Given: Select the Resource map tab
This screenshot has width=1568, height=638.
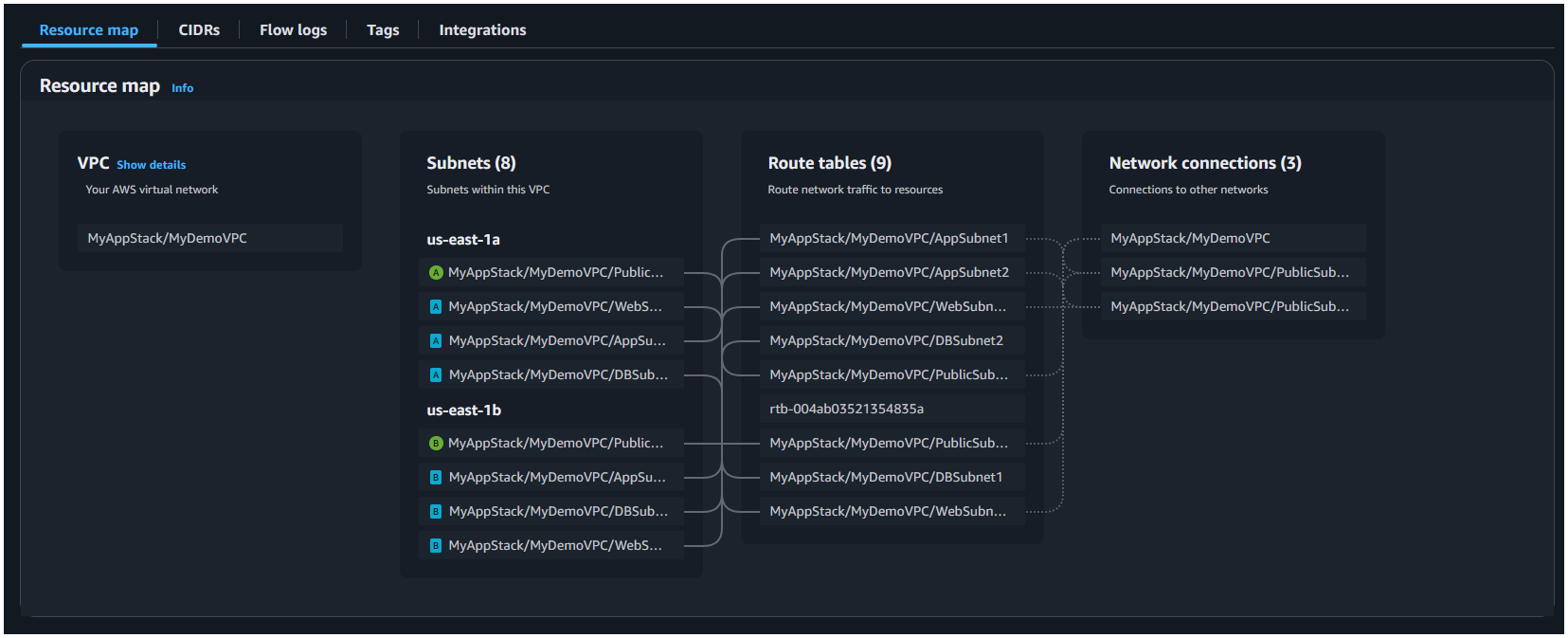Looking at the screenshot, I should (x=89, y=30).
